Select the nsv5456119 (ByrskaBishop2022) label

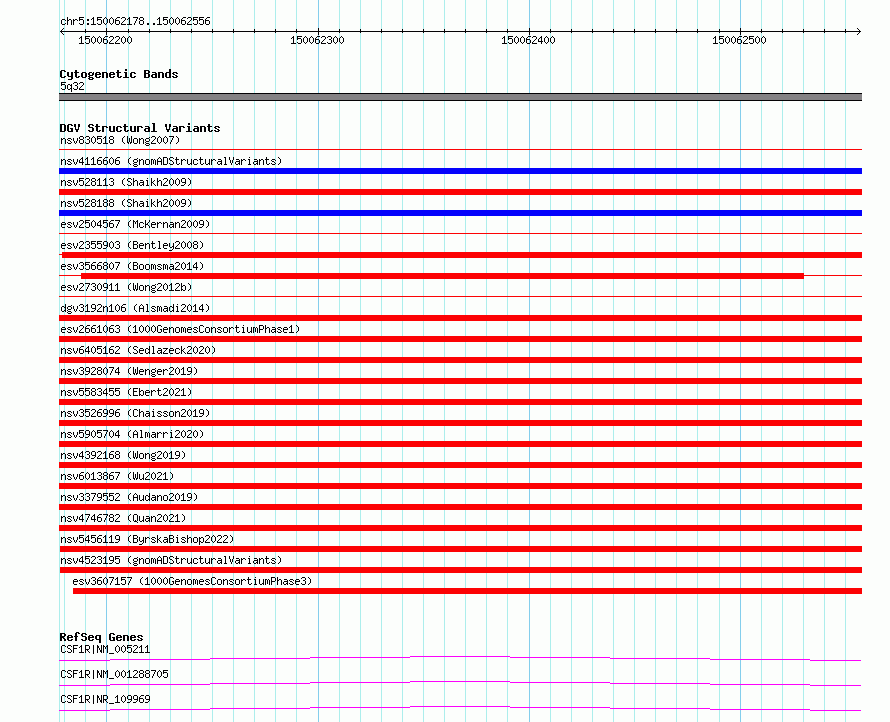coord(147,539)
